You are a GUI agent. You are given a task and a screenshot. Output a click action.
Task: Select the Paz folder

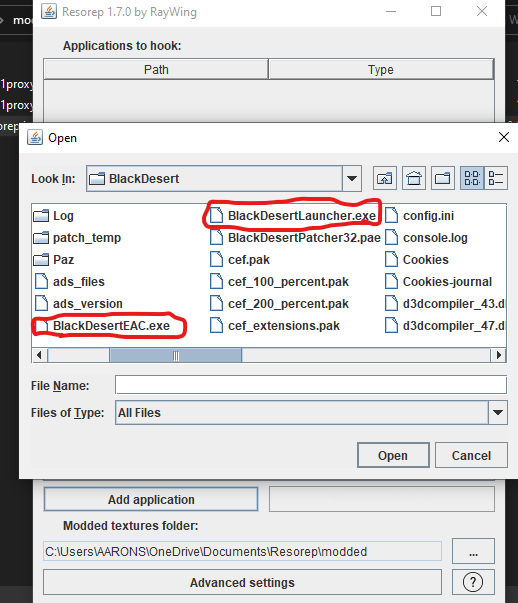pos(54,260)
